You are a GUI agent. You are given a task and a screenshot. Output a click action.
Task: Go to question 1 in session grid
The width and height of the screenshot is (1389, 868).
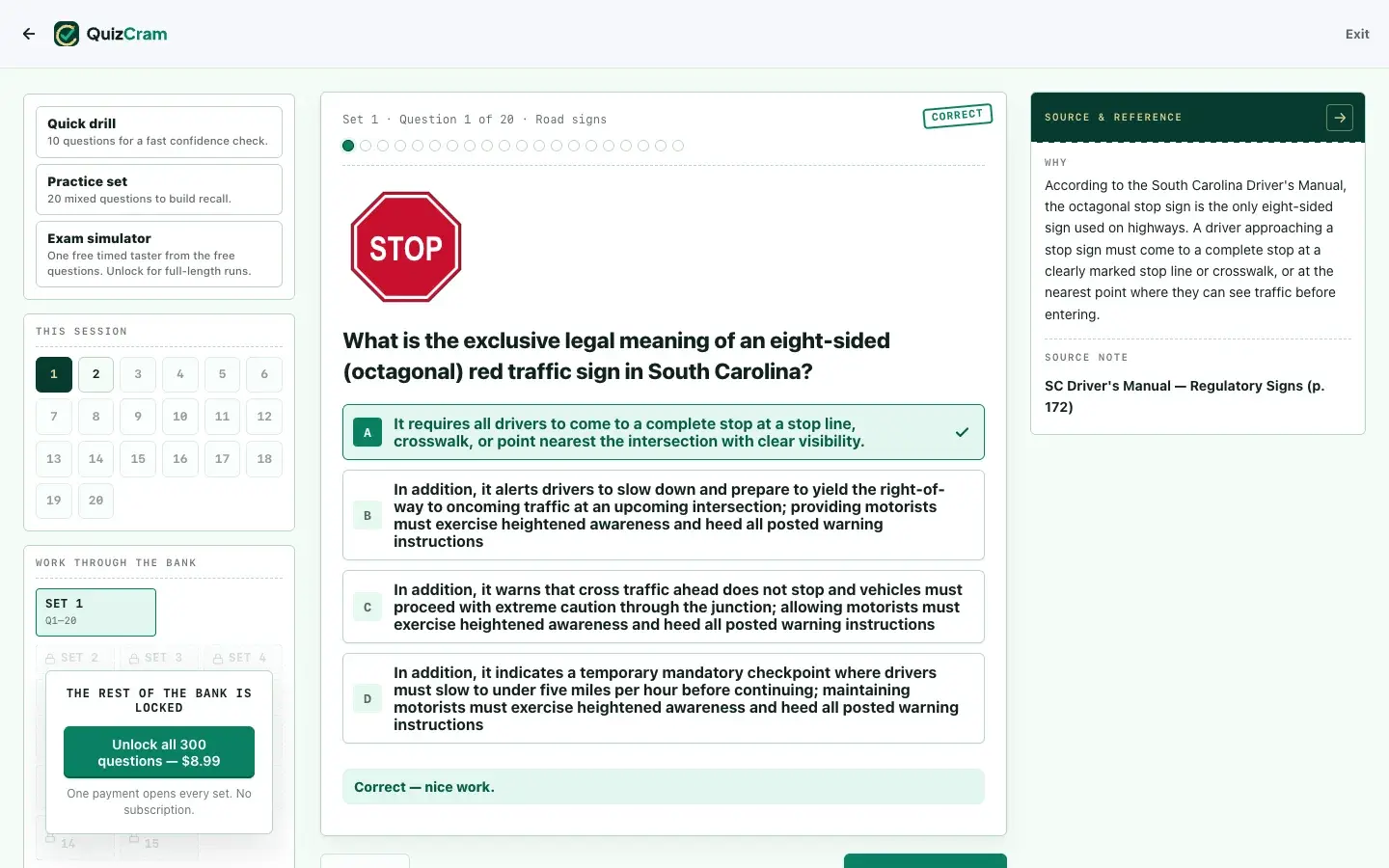coord(54,374)
